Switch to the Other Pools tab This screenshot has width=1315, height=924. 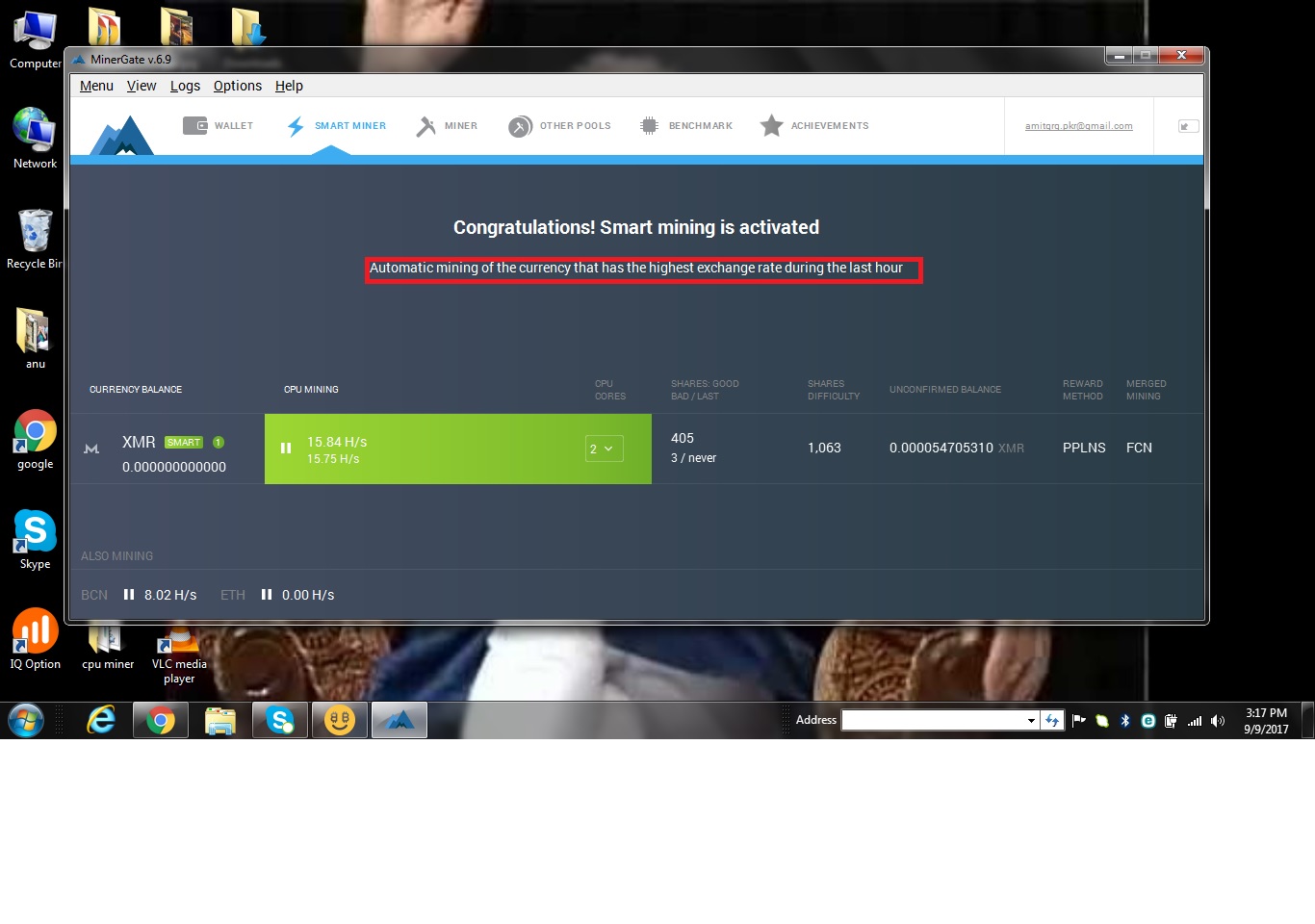click(x=559, y=126)
